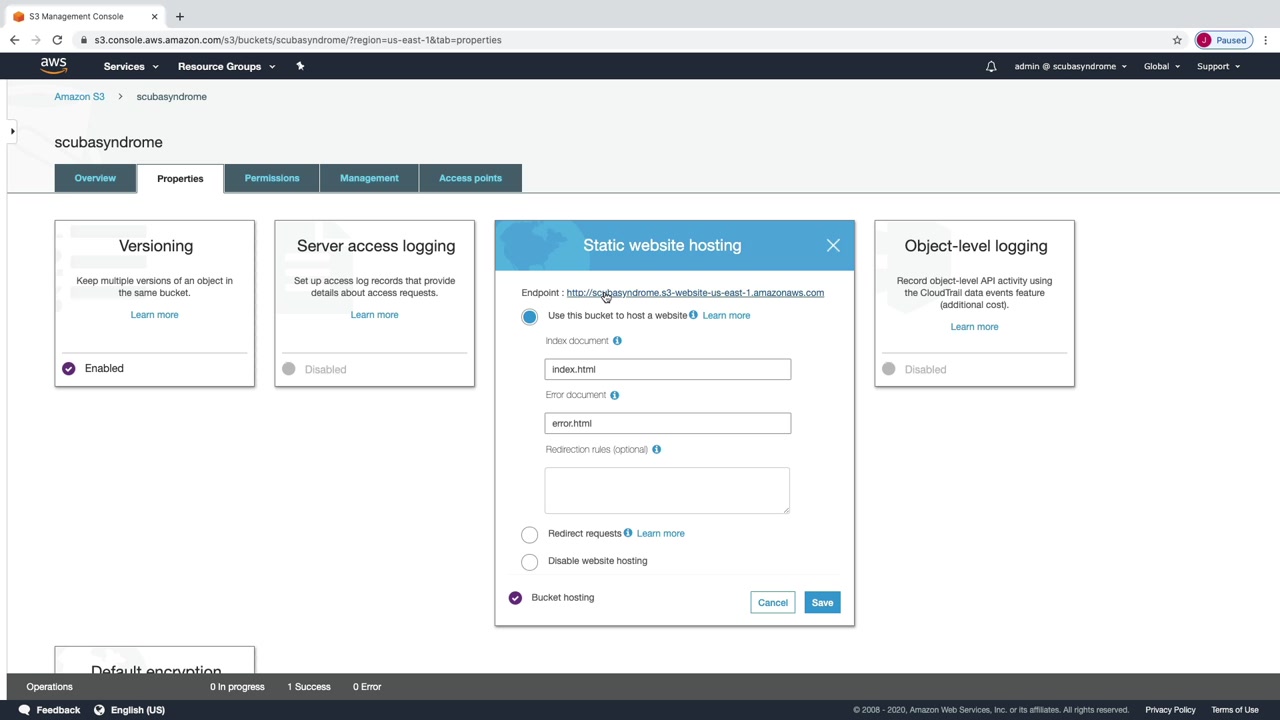Click Operations in the status bar
The image size is (1280, 720).
49,687
